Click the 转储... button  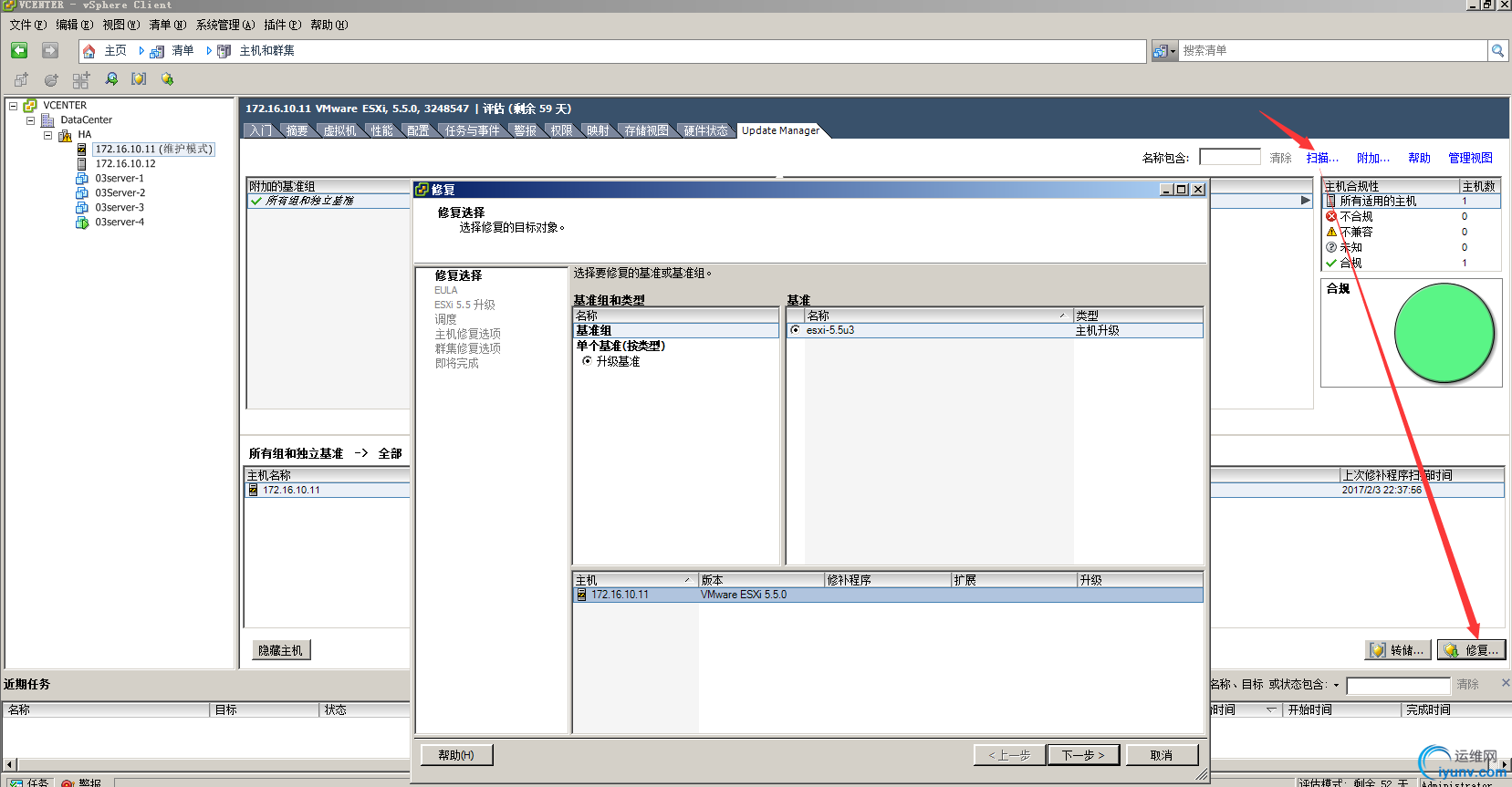(x=1398, y=650)
